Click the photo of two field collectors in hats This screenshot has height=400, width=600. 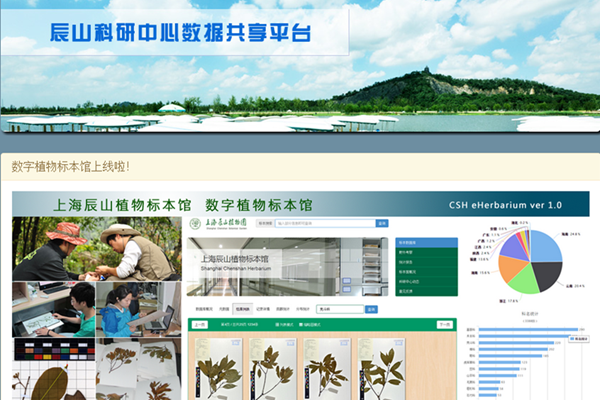pyautogui.click(x=97, y=249)
